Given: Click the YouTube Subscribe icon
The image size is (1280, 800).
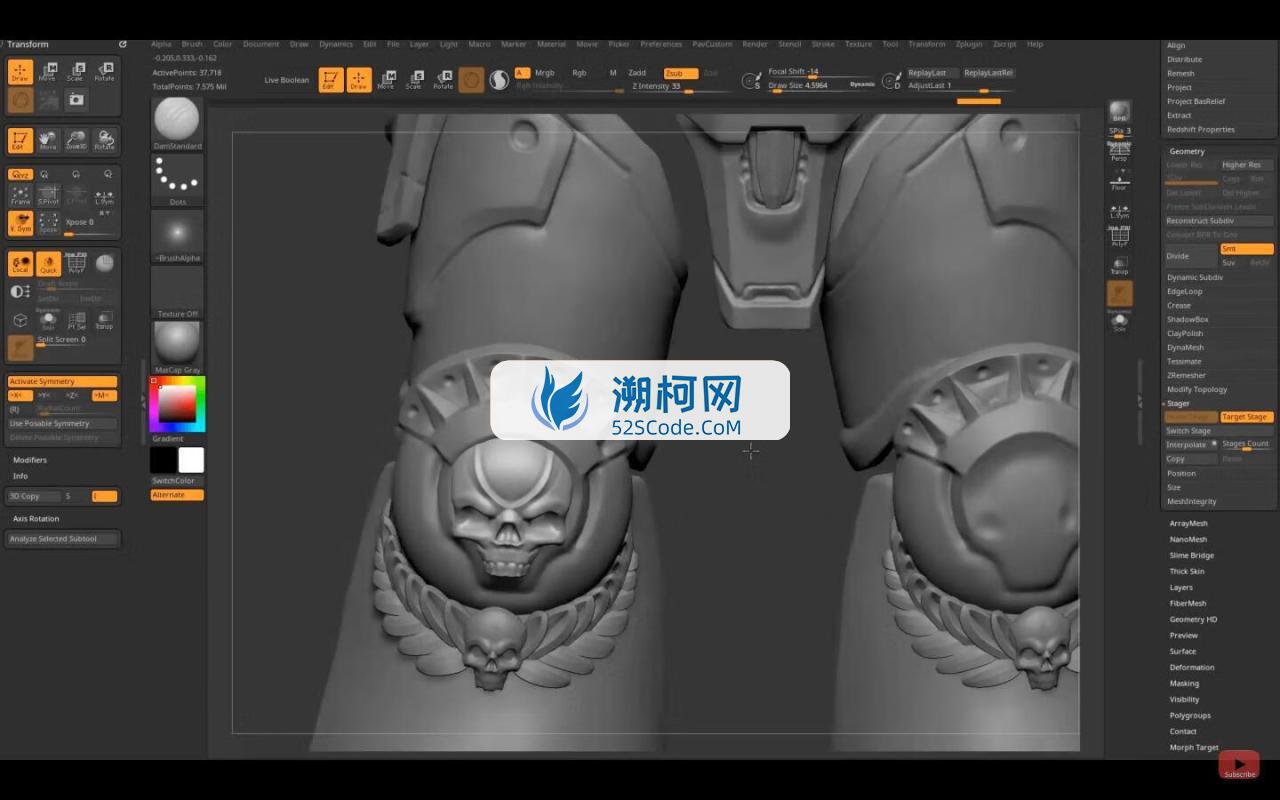Looking at the screenshot, I should tap(1239, 765).
